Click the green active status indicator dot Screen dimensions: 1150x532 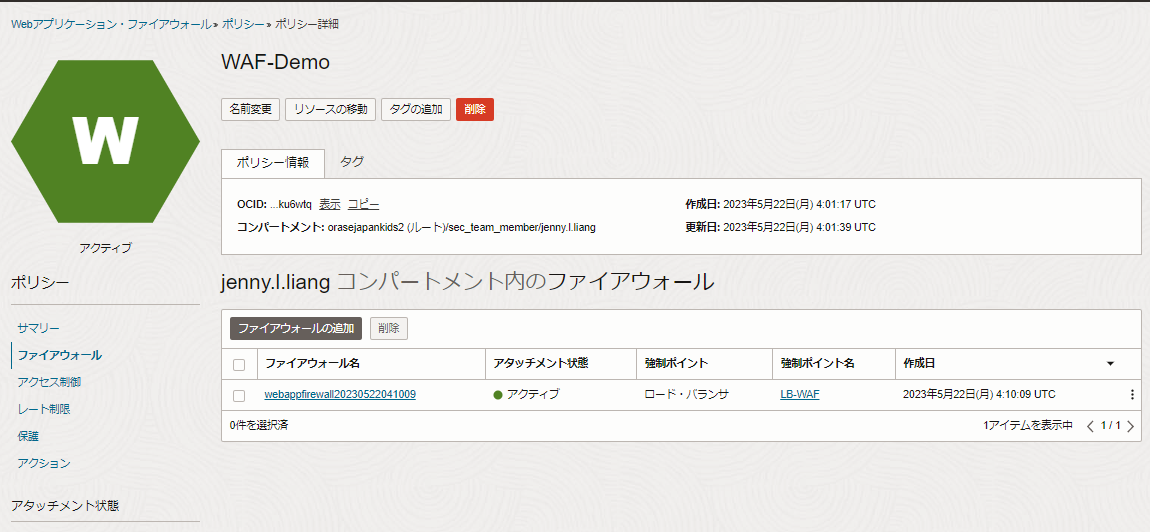pos(497,395)
